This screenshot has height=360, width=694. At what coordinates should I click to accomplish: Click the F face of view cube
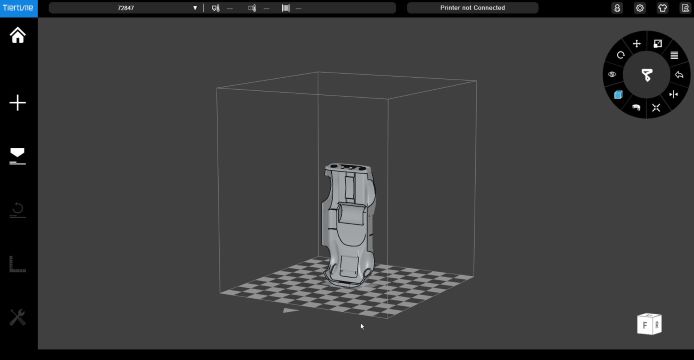coord(645,326)
